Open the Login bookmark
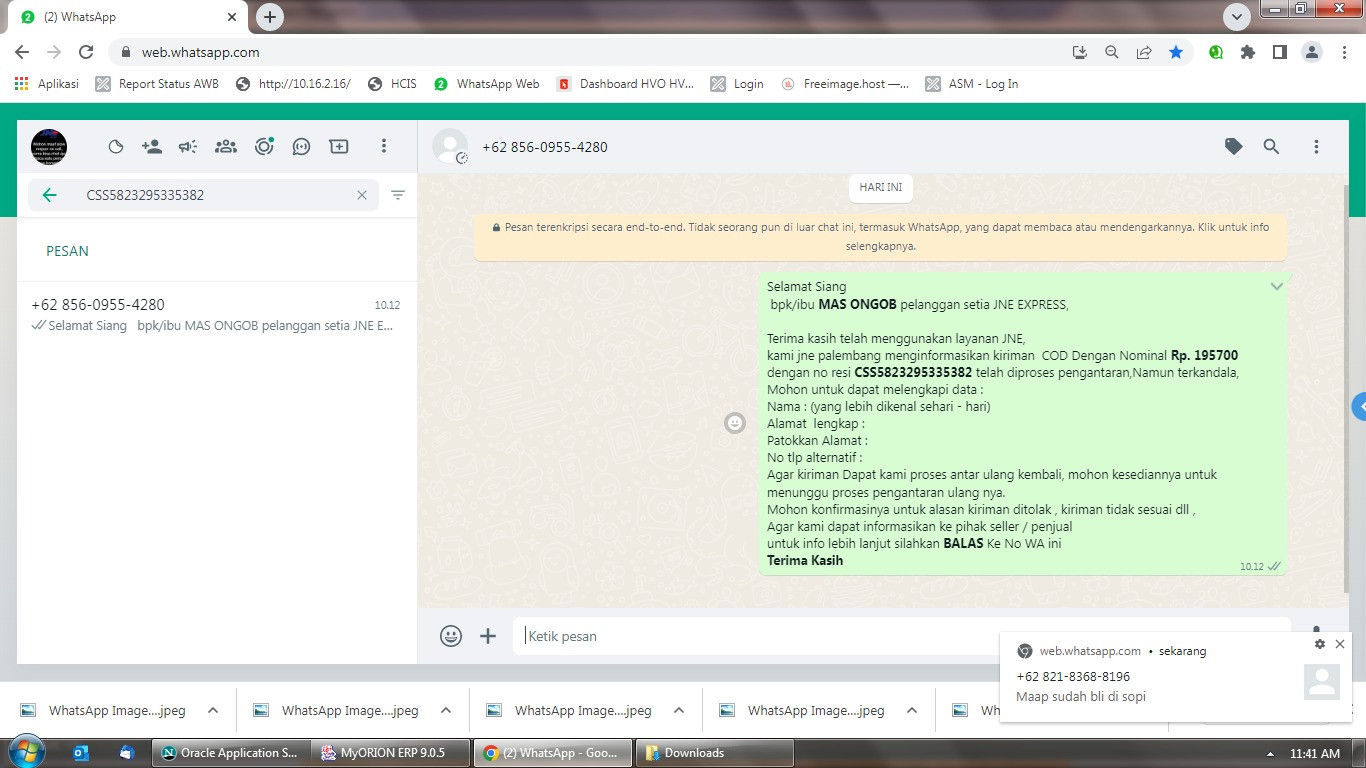The image size is (1366, 768). tap(737, 84)
